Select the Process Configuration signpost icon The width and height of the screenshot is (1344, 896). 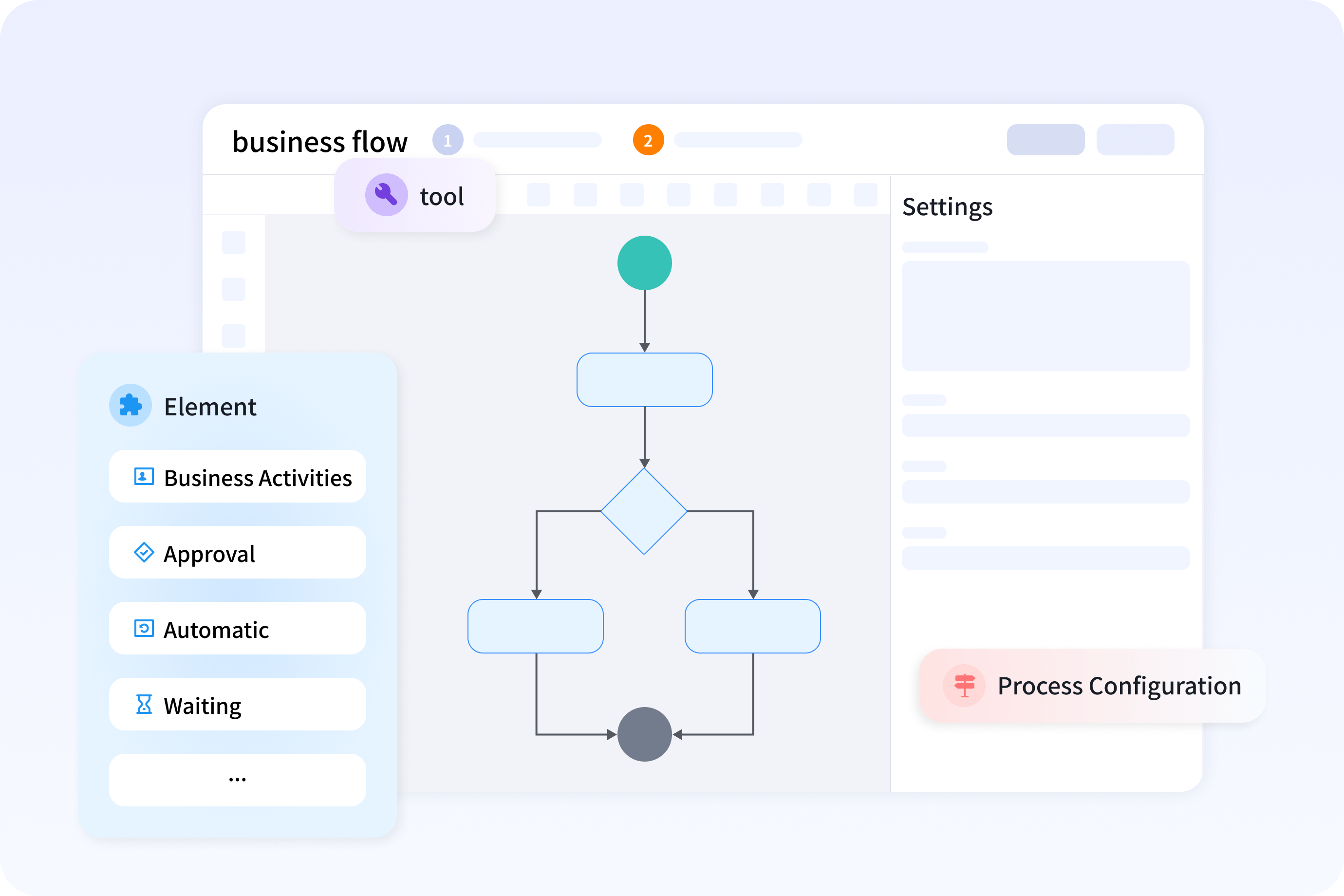(964, 686)
